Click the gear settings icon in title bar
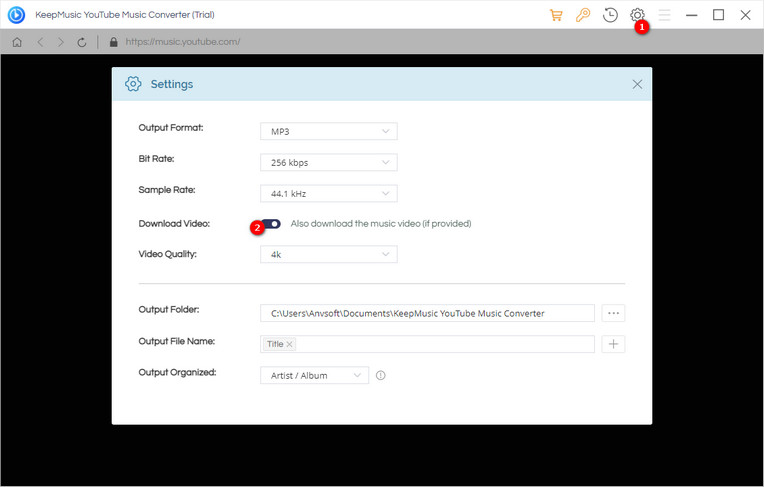 pyautogui.click(x=637, y=15)
